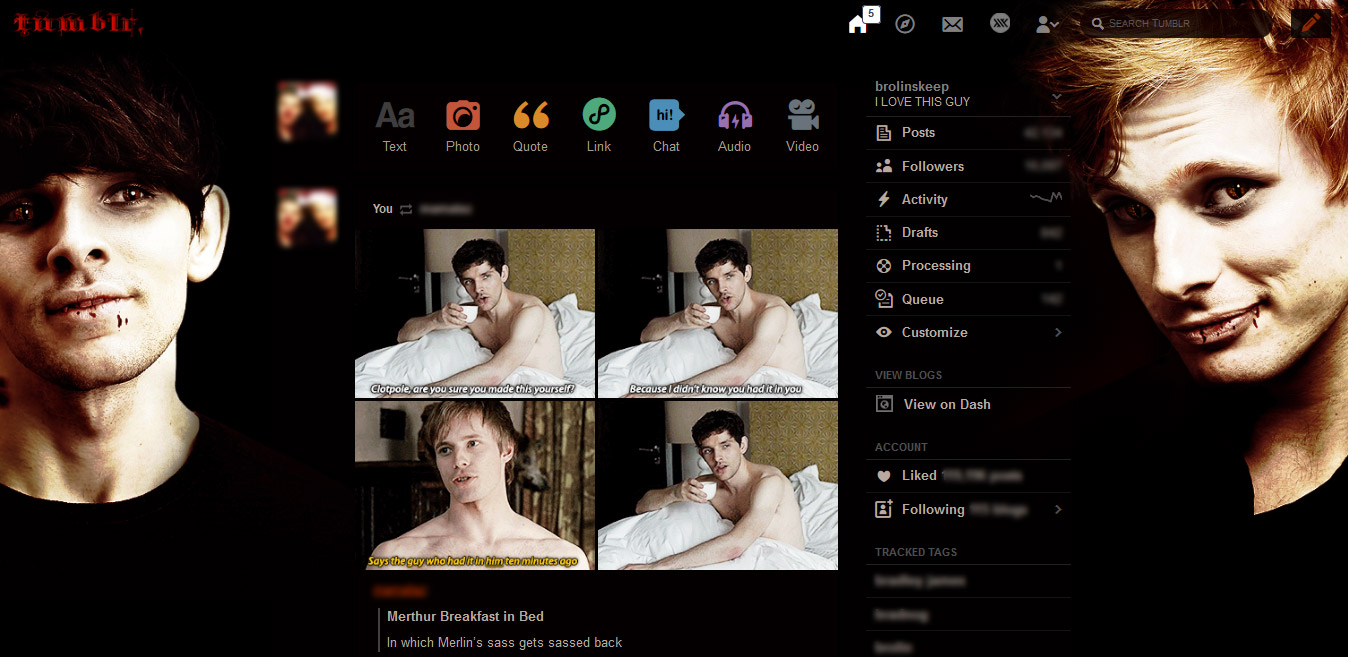Click the Activity graph sparkline
Viewport: 1348px width, 657px height.
(x=1046, y=199)
